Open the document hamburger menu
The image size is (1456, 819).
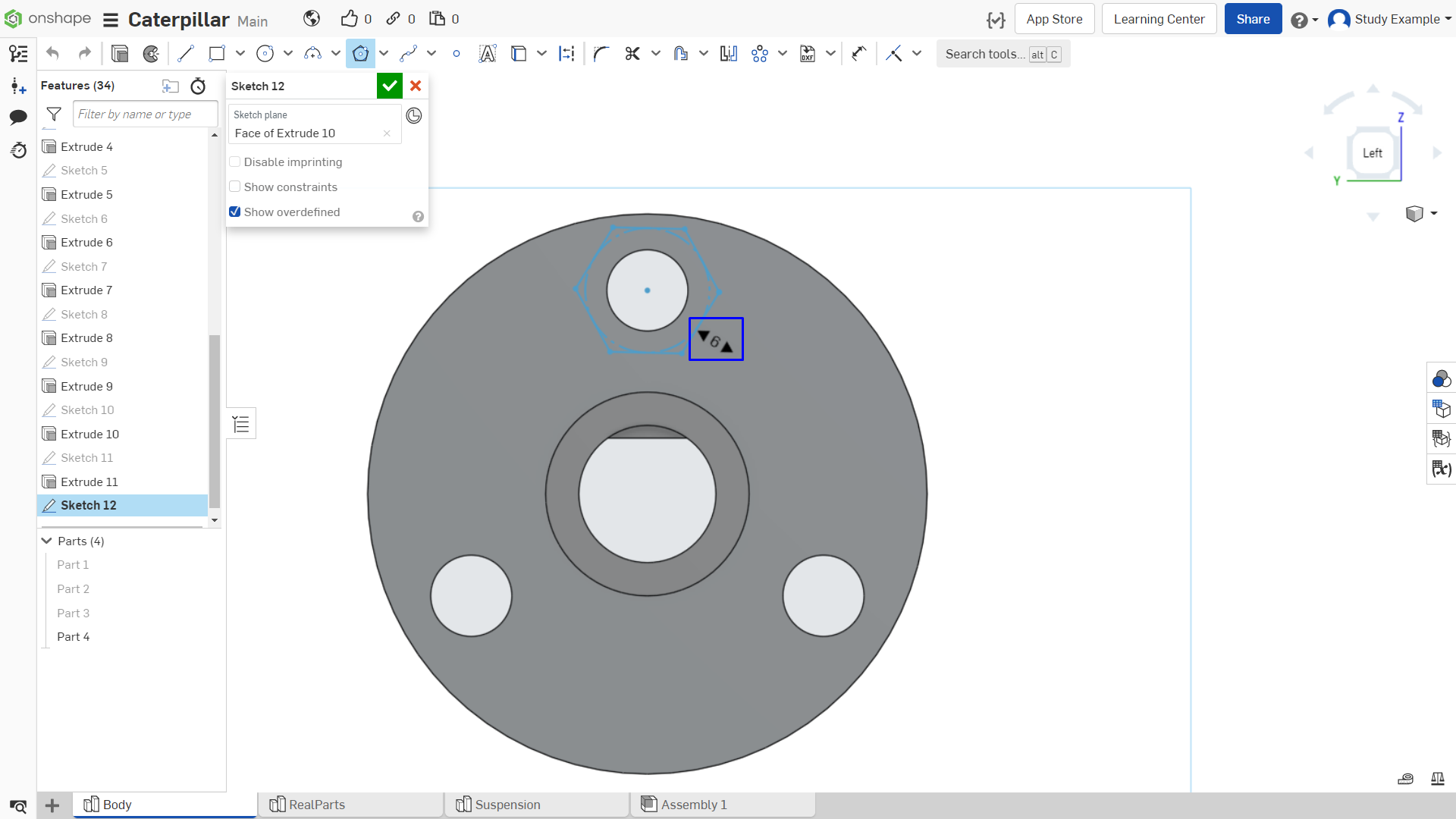point(111,20)
